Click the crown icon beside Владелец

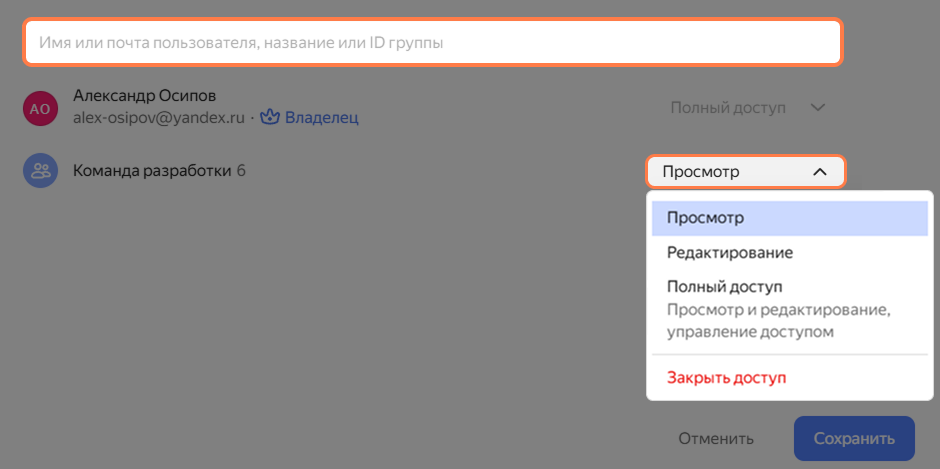[270, 118]
